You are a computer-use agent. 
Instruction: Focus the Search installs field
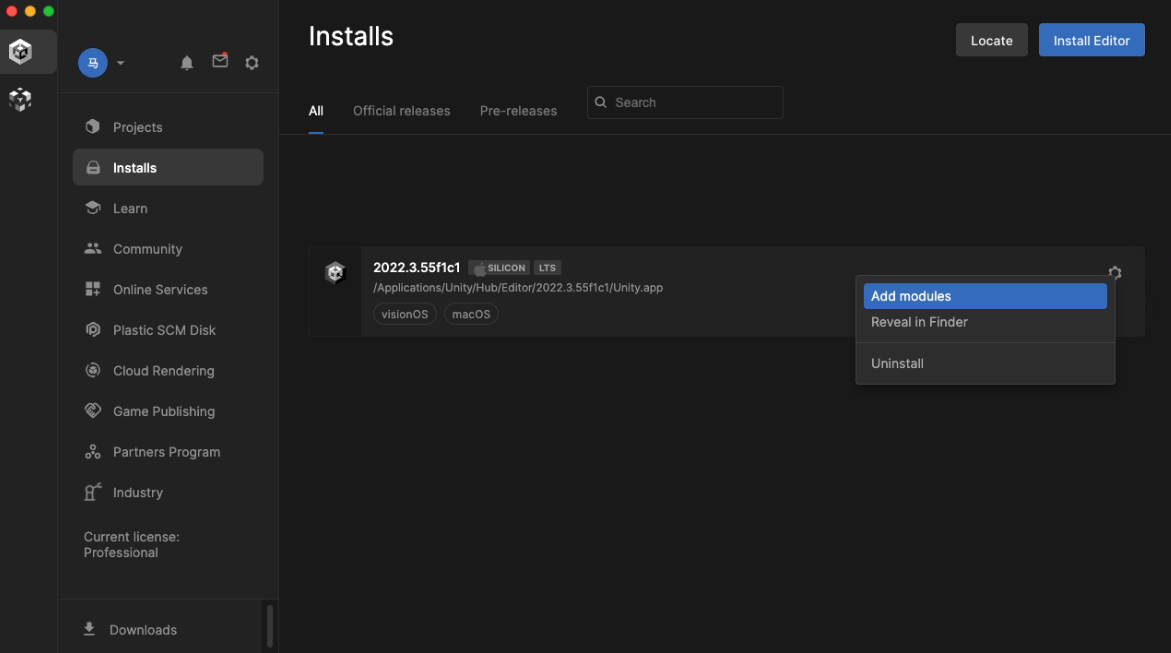685,102
